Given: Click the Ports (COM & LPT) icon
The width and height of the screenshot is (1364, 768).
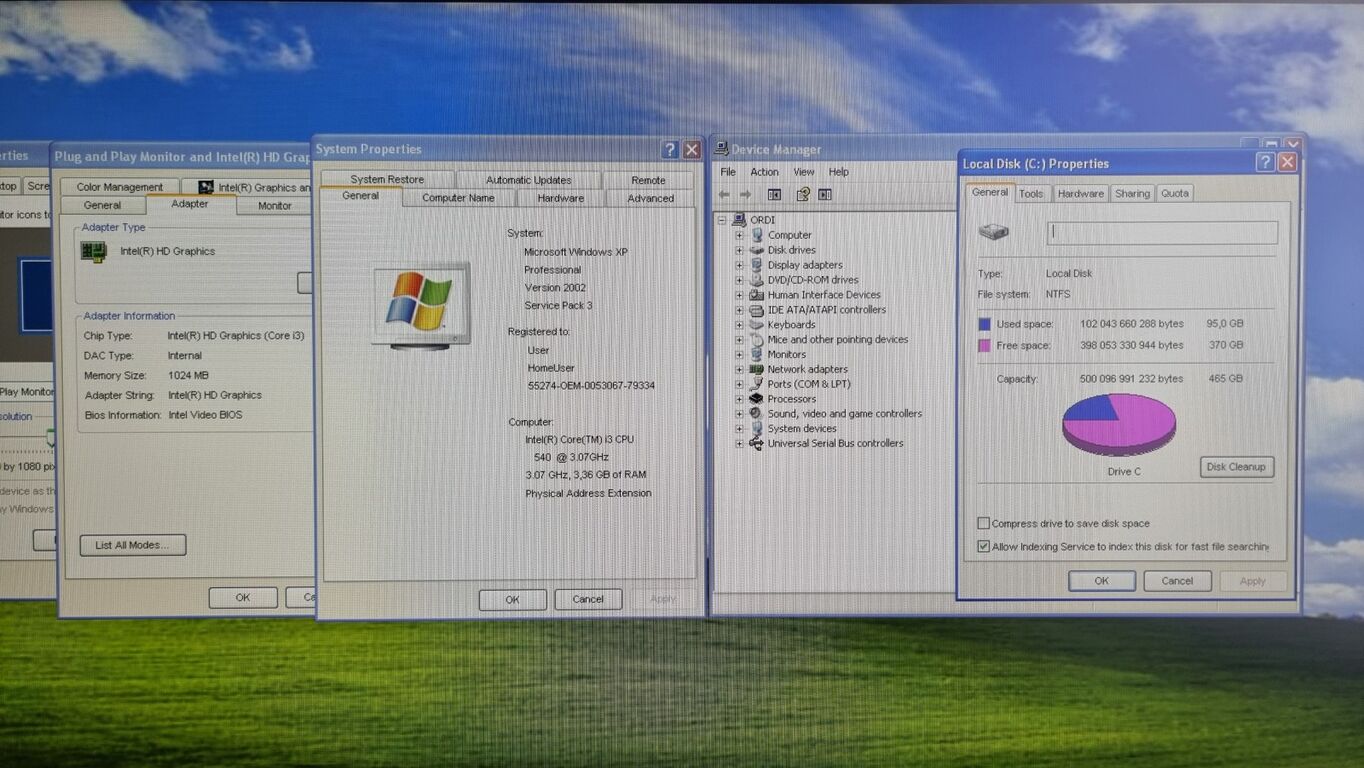Looking at the screenshot, I should 757,384.
